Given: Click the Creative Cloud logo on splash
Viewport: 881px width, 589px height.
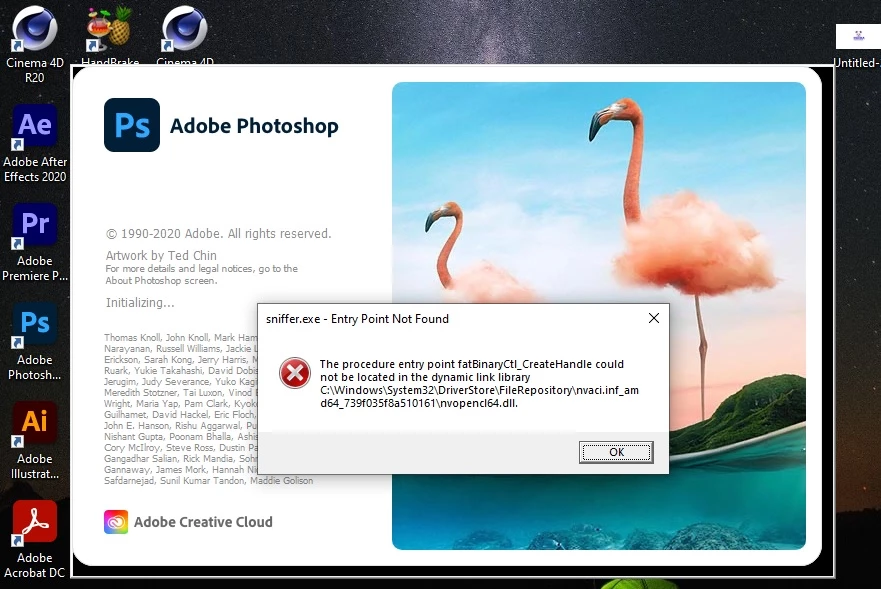Looking at the screenshot, I should coord(116,522).
